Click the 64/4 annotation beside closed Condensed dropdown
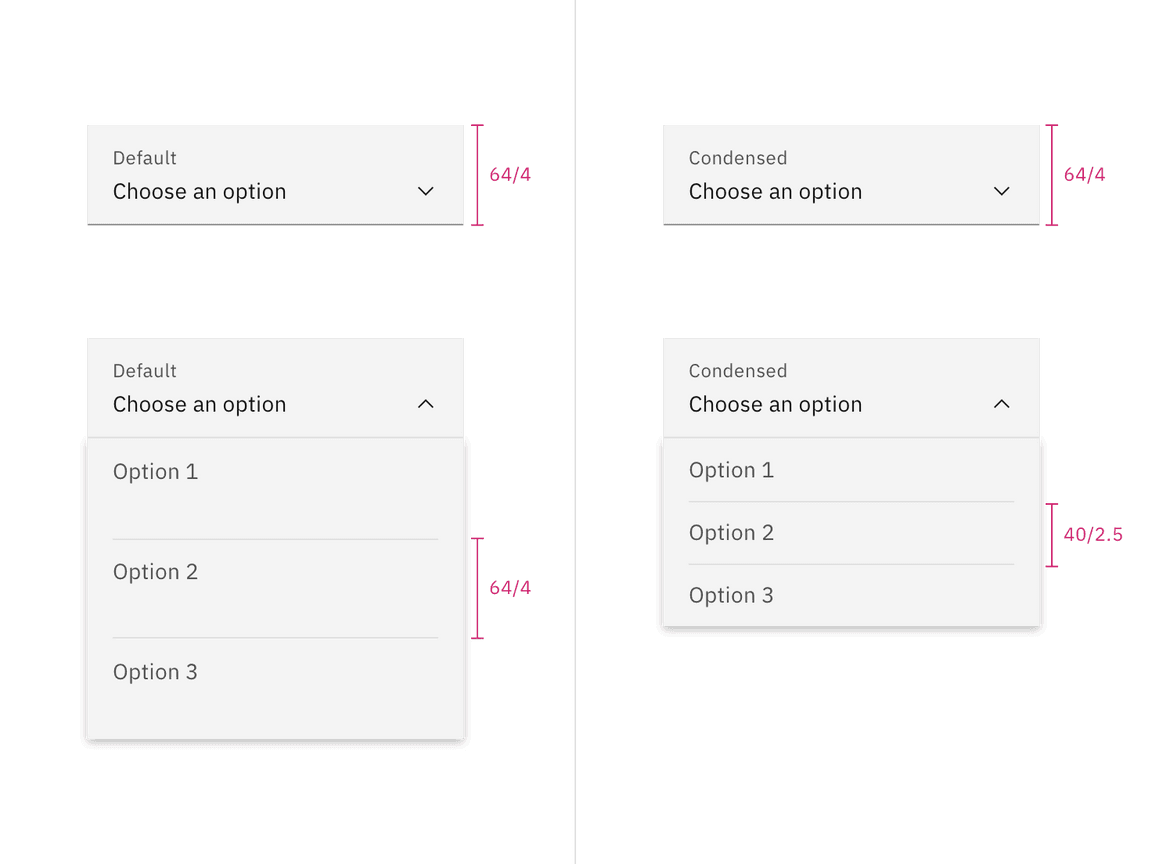The width and height of the screenshot is (1152, 864). tap(1085, 175)
